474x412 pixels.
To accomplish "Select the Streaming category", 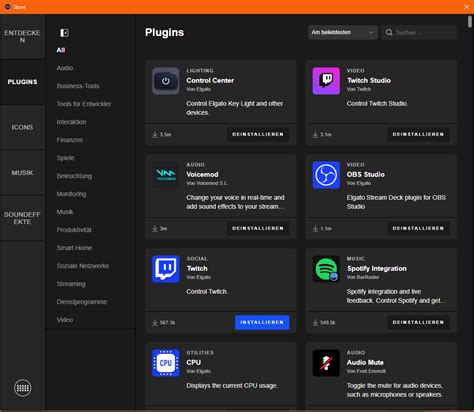I will pos(71,284).
